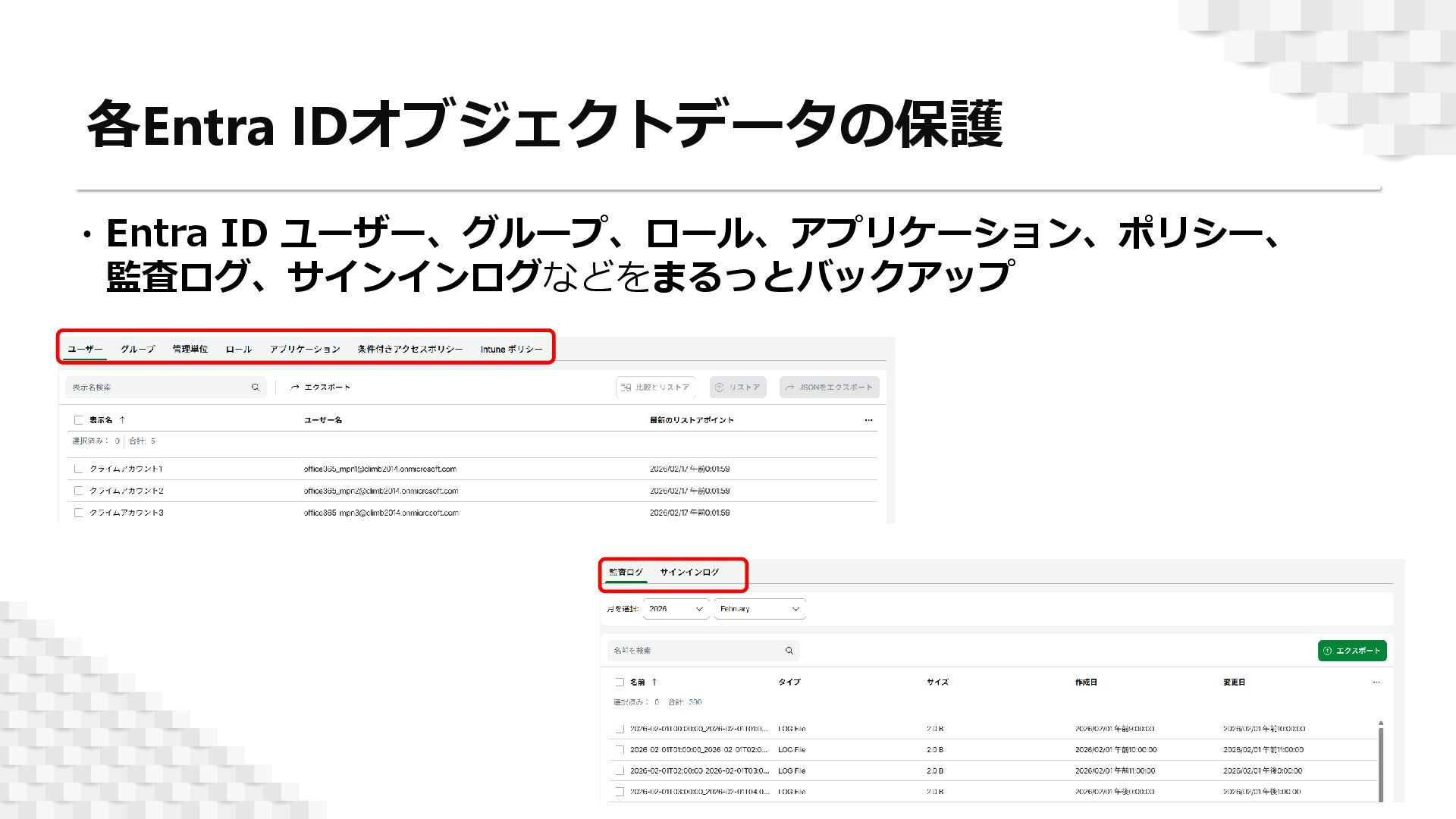Click the エクスポート arrow icon in users toolbar
This screenshot has height=819, width=1456.
pos(294,388)
